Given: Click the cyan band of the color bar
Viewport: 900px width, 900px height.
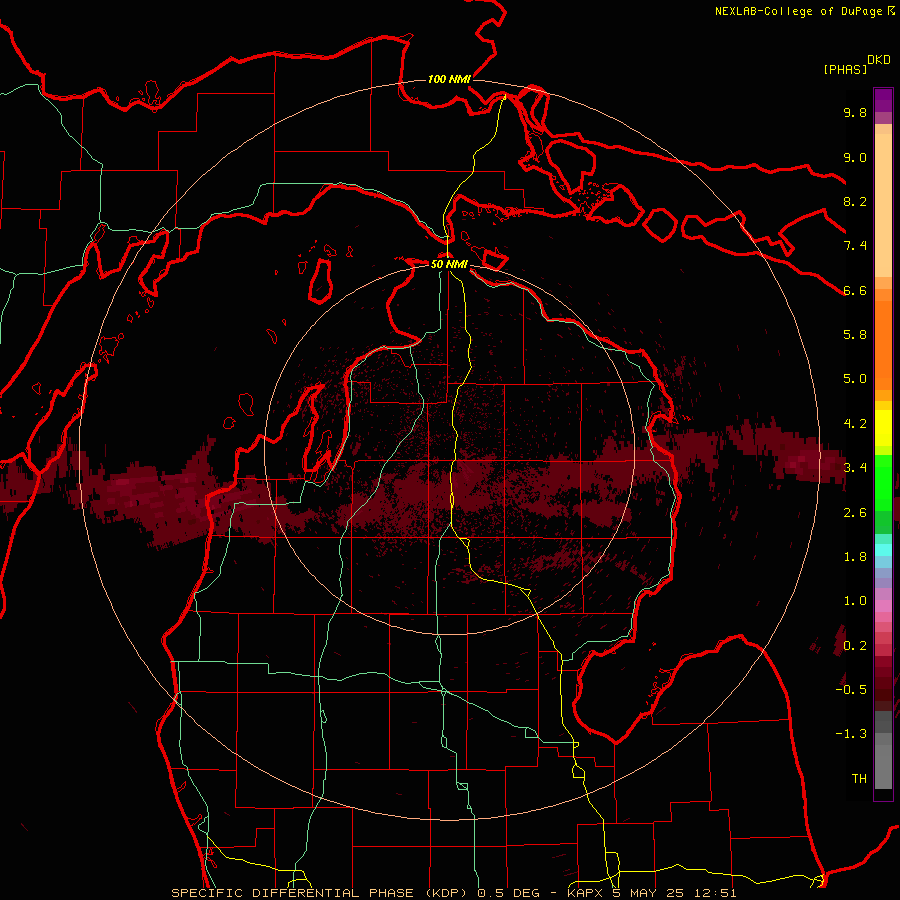Looking at the screenshot, I should pos(883,550).
